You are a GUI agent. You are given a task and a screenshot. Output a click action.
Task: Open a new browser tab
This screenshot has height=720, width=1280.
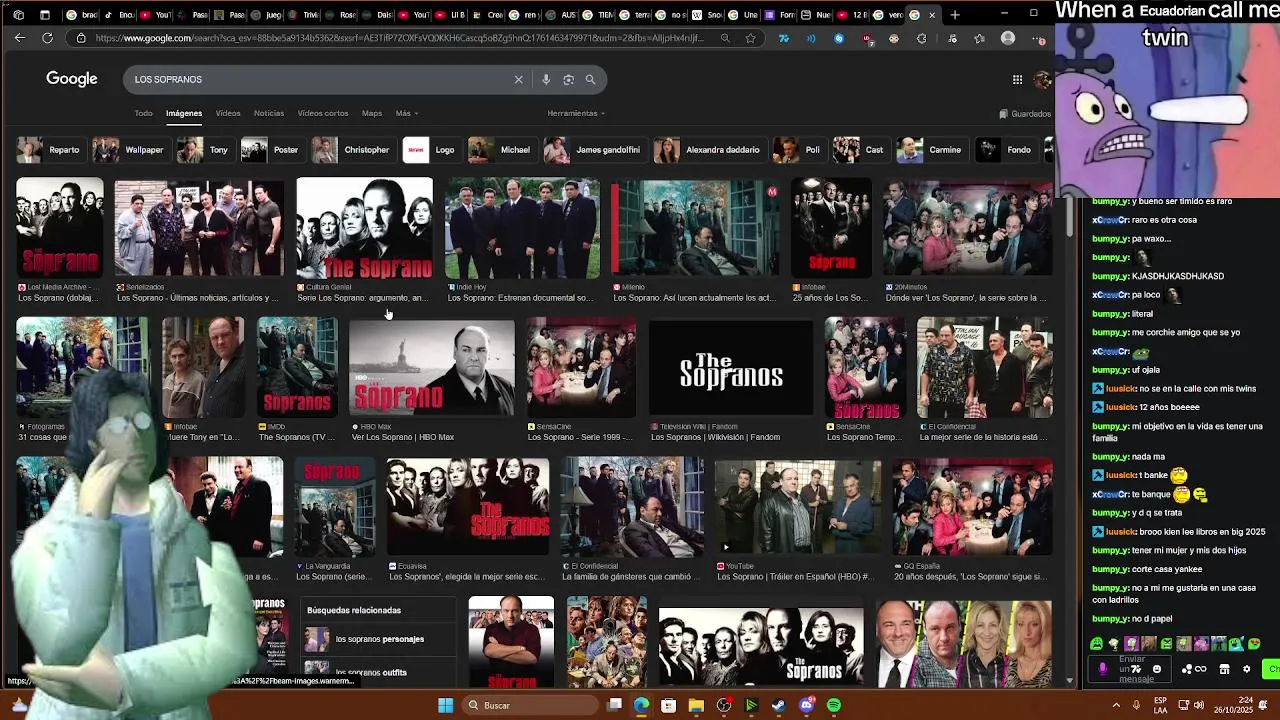[954, 15]
